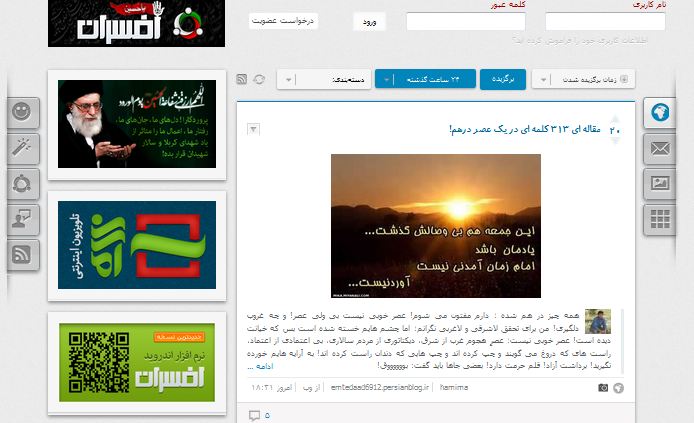This screenshot has width=694, height=423.
Task: Toggle the برگزیده filter button
Action: click(503, 80)
